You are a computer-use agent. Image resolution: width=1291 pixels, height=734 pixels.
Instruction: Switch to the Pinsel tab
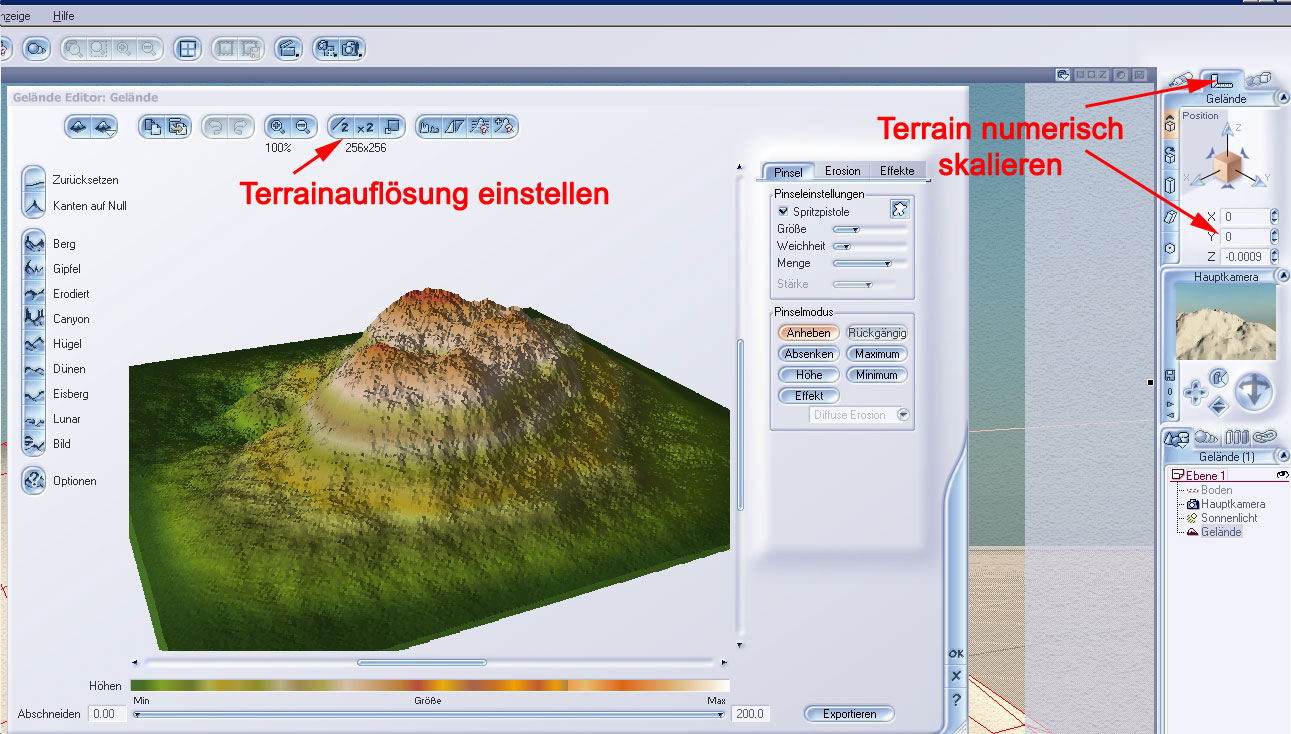coord(788,172)
